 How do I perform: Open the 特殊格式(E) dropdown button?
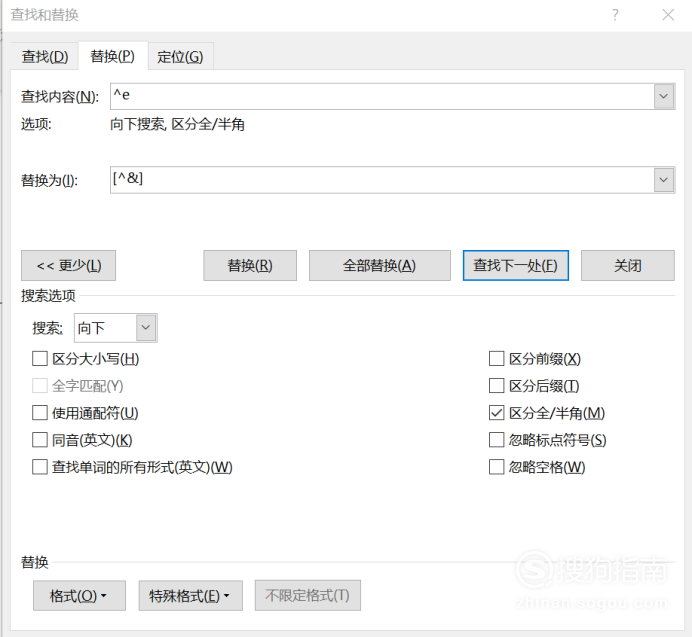point(191,596)
